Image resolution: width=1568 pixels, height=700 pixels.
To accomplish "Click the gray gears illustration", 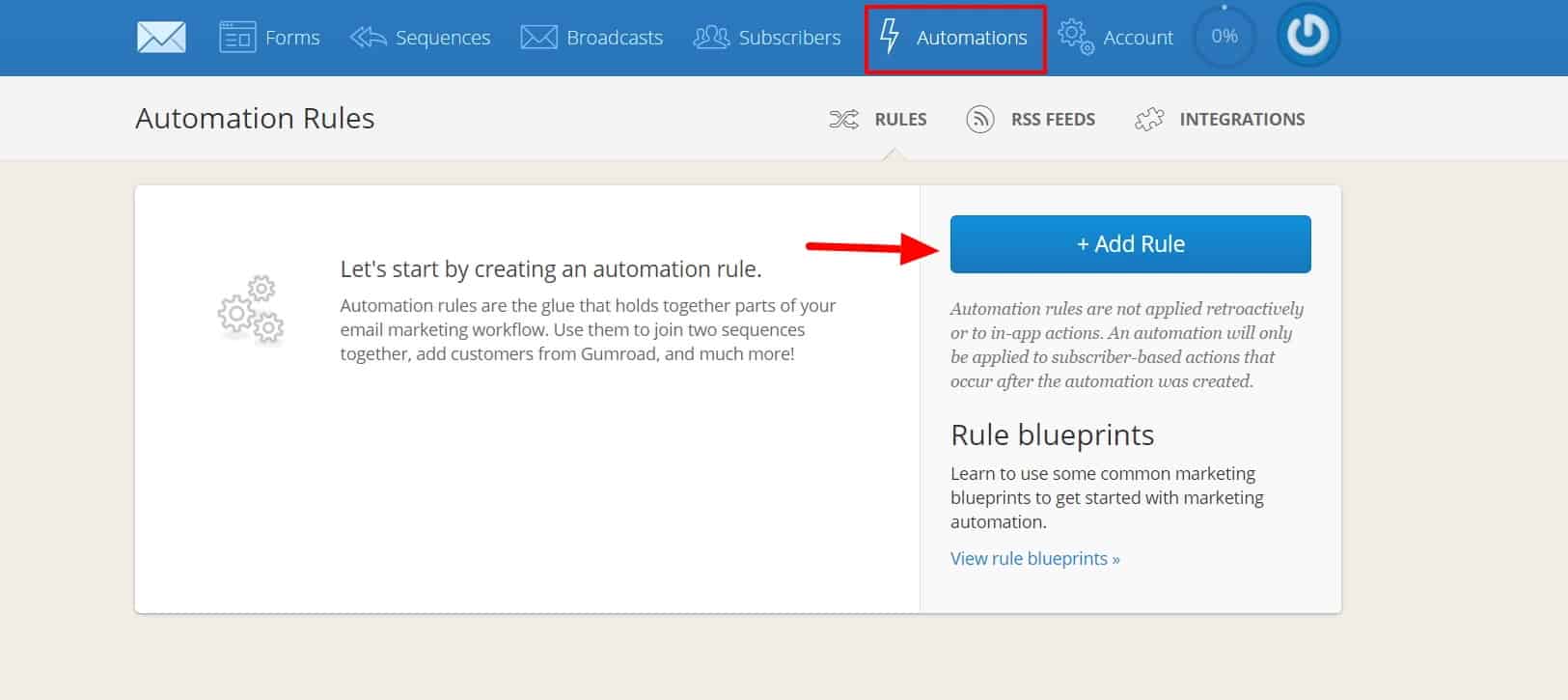I will [251, 311].
